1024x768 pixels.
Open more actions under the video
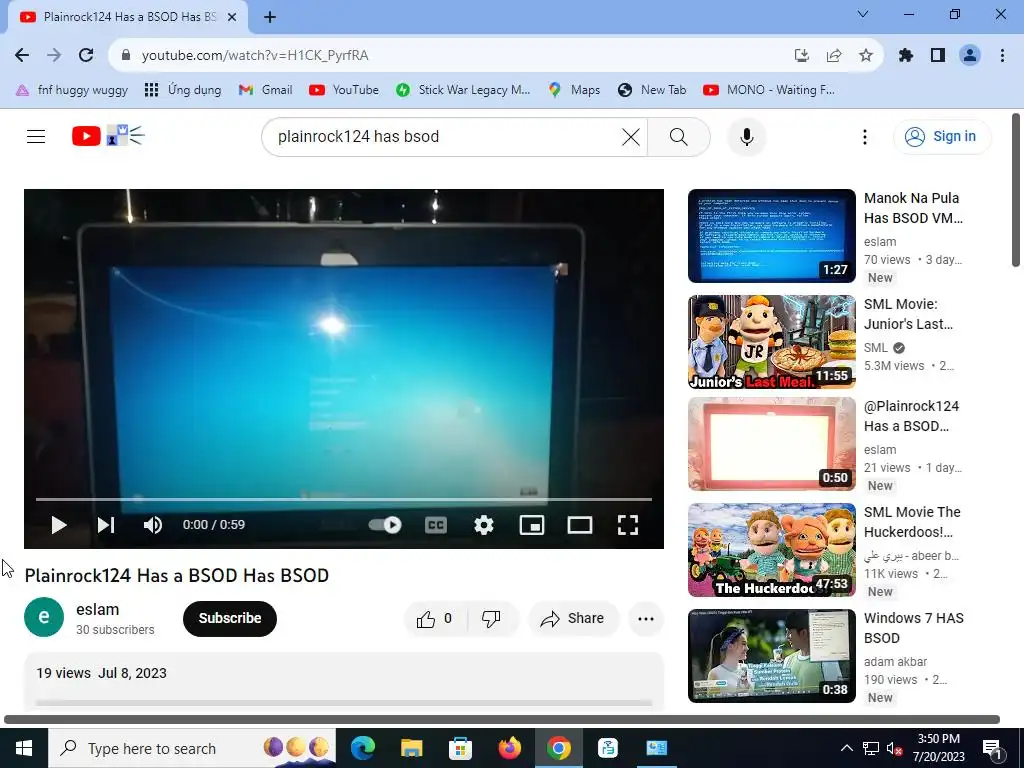(x=646, y=618)
